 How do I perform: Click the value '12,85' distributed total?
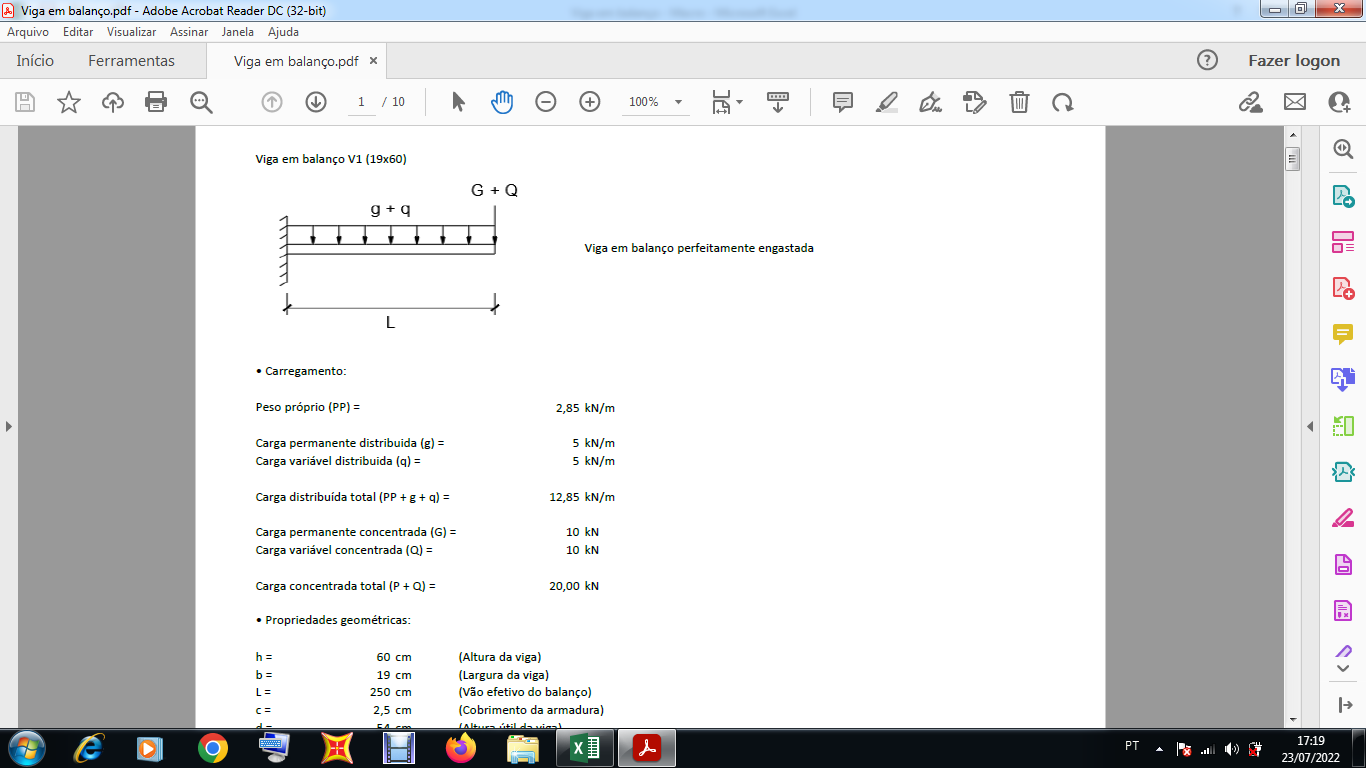coord(564,497)
